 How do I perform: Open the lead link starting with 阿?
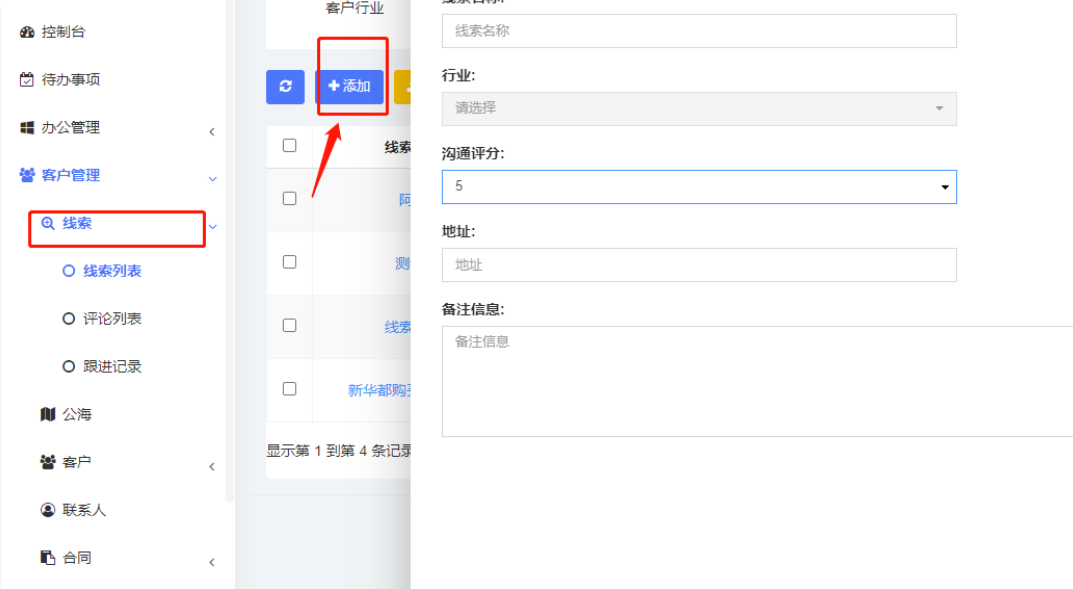pyautogui.click(x=404, y=200)
